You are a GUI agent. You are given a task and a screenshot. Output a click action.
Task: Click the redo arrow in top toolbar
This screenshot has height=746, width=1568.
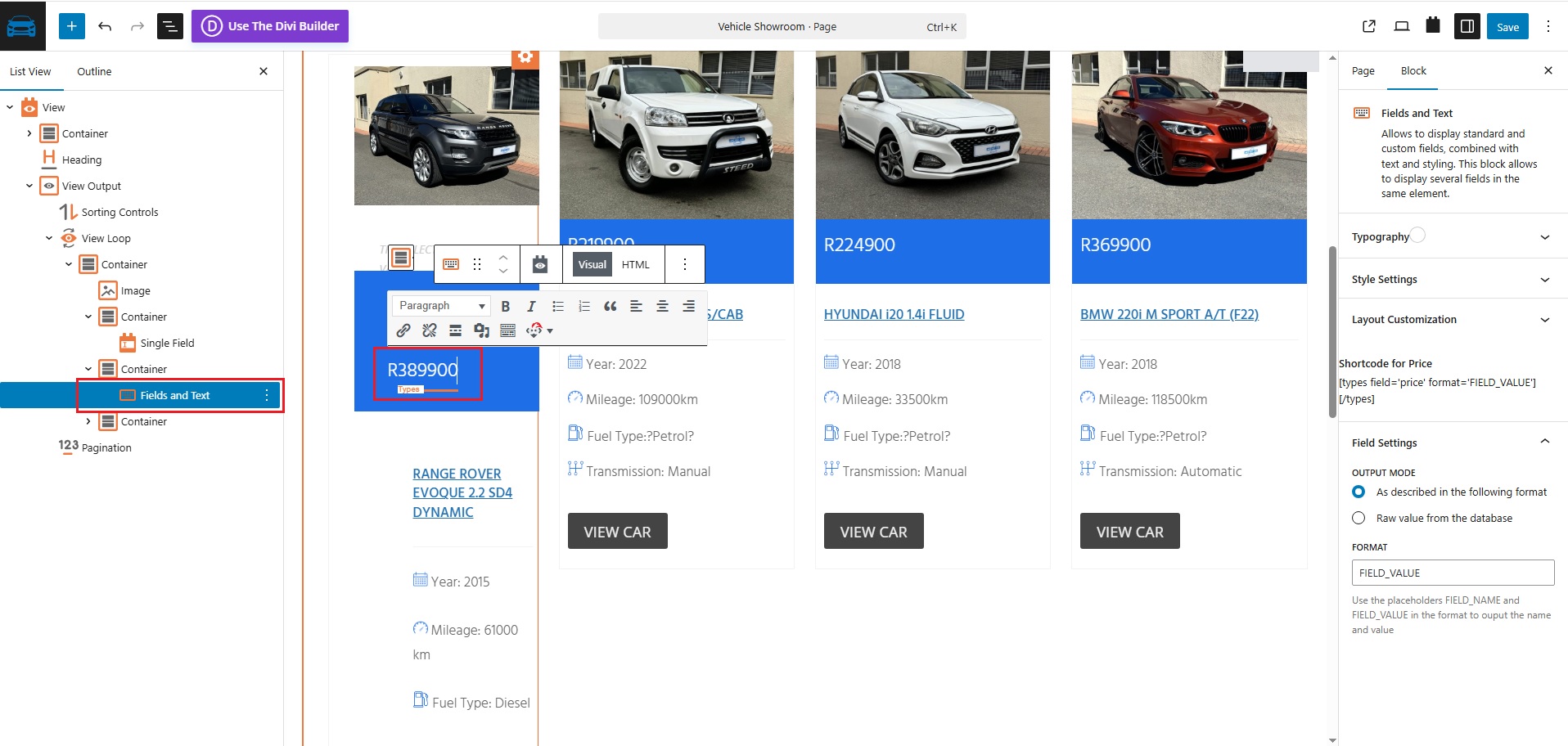point(137,26)
